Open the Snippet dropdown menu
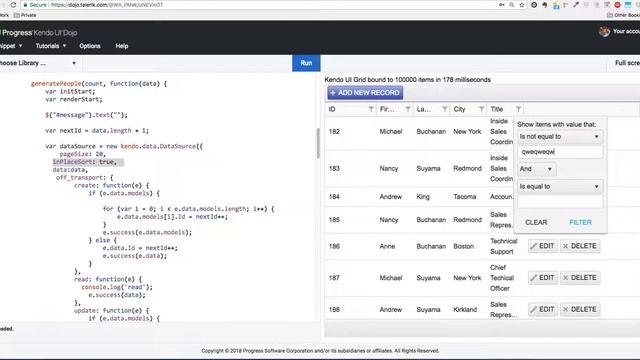The height and width of the screenshot is (360, 640). [11, 46]
